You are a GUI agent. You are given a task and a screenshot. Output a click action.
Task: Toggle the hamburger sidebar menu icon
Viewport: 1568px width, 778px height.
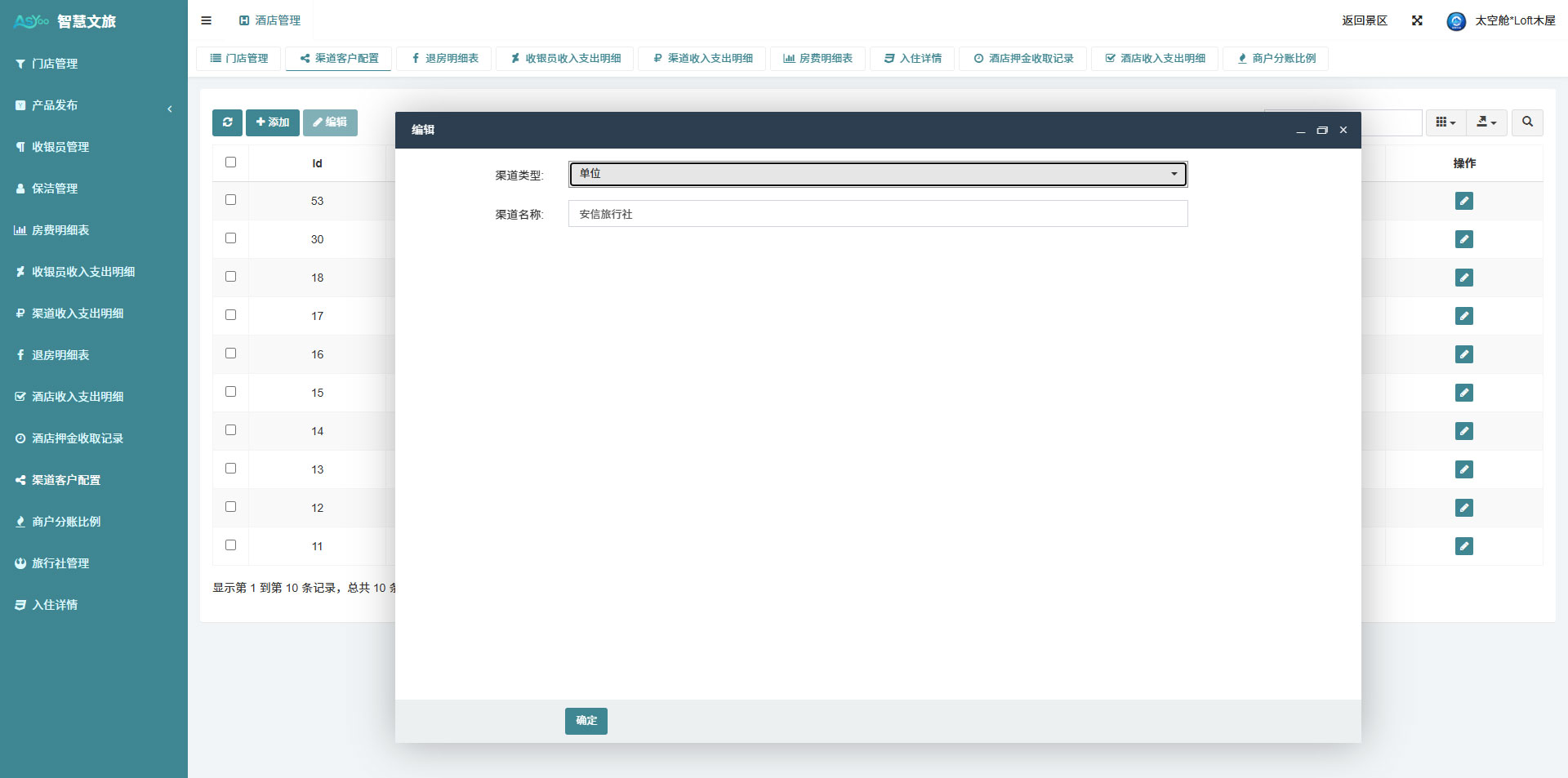206,20
